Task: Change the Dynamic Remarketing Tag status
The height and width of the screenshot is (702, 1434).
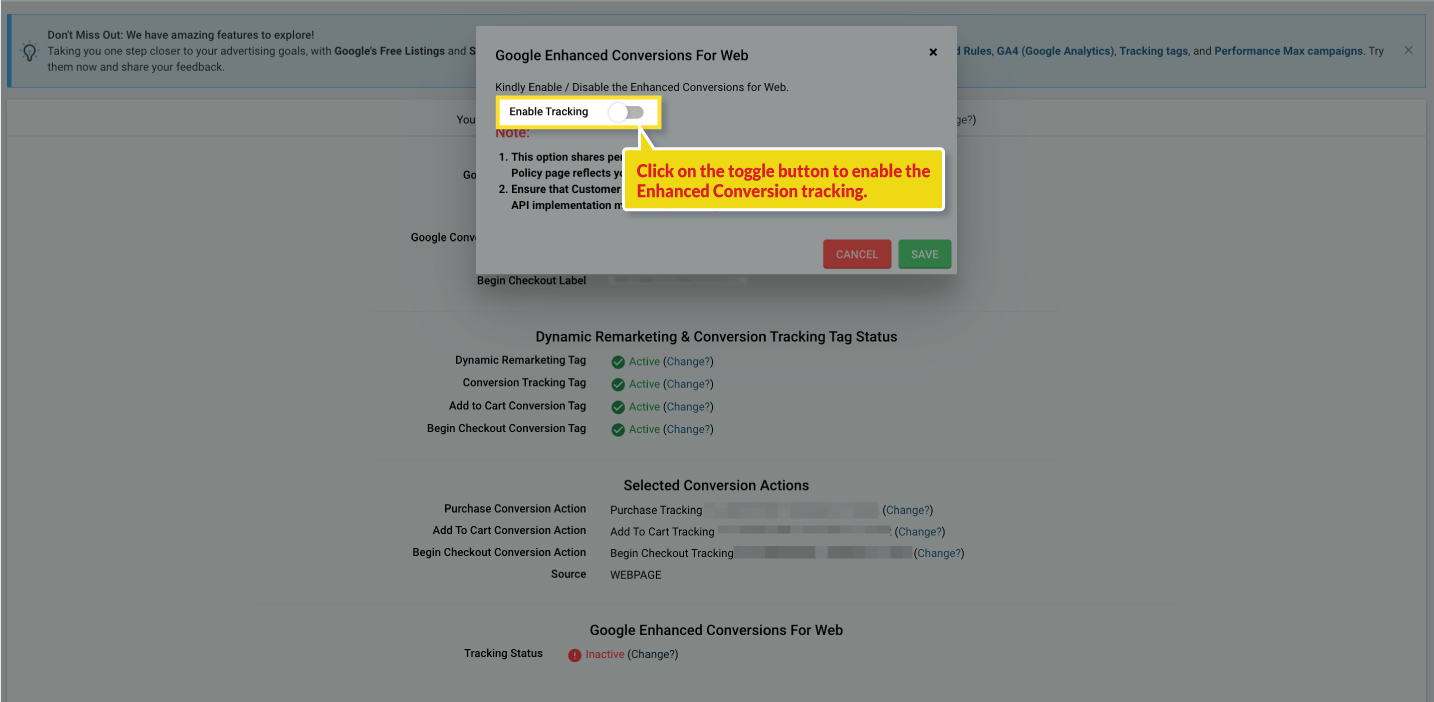Action: pyautogui.click(x=688, y=362)
